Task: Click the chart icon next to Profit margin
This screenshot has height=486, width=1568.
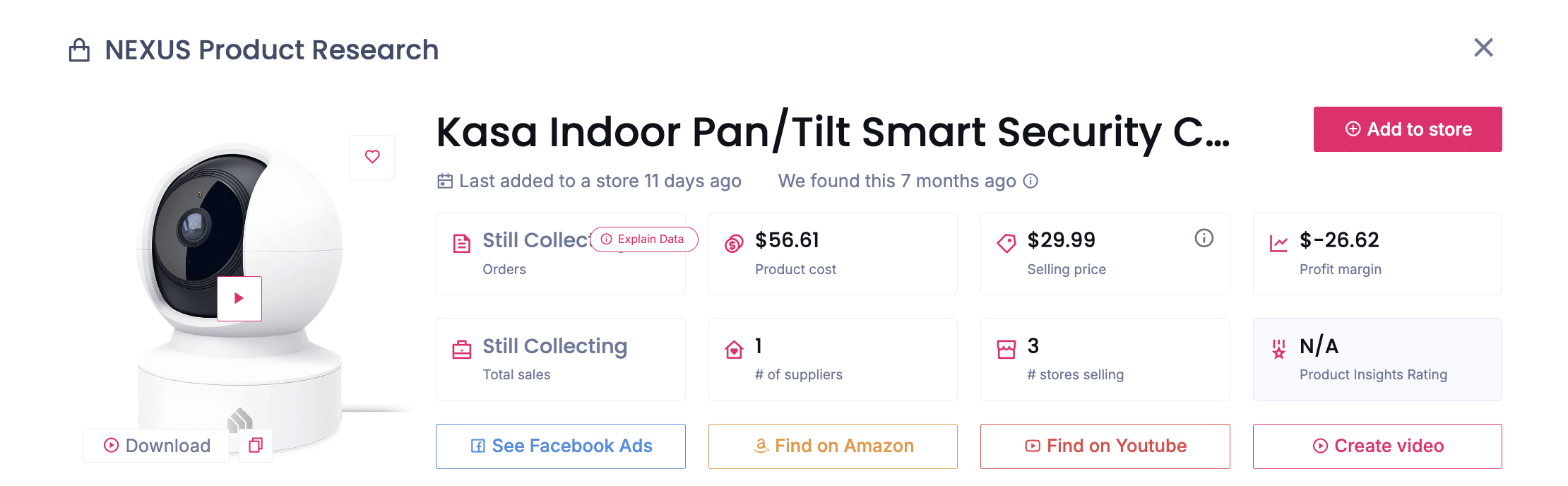Action: click(x=1277, y=242)
